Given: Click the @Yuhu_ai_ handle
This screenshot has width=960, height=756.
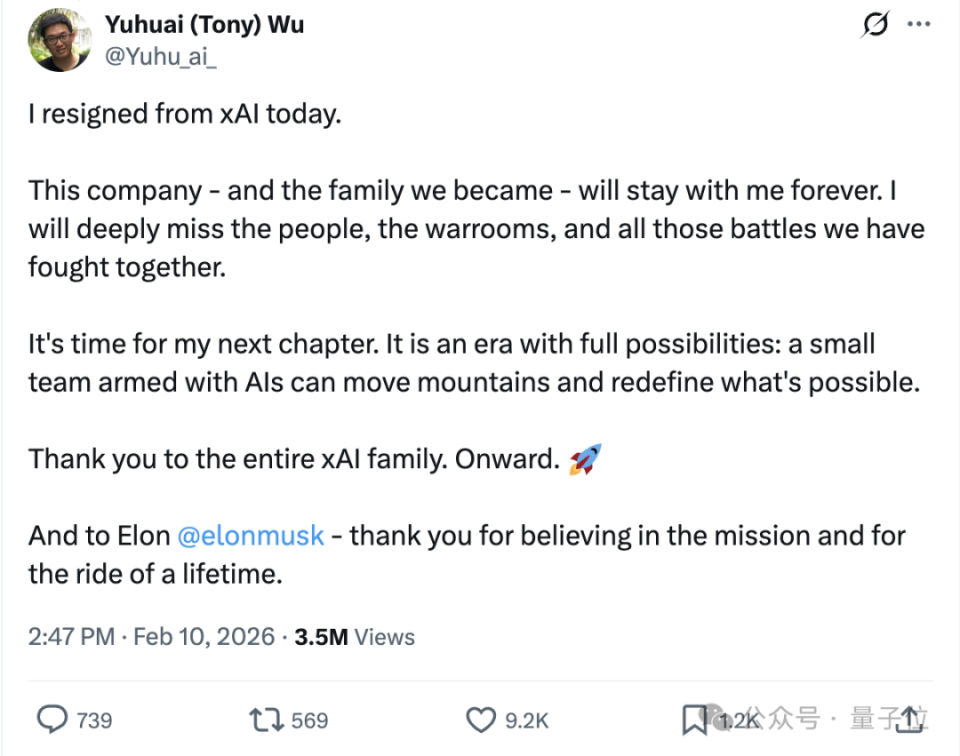Looking at the screenshot, I should tap(160, 57).
